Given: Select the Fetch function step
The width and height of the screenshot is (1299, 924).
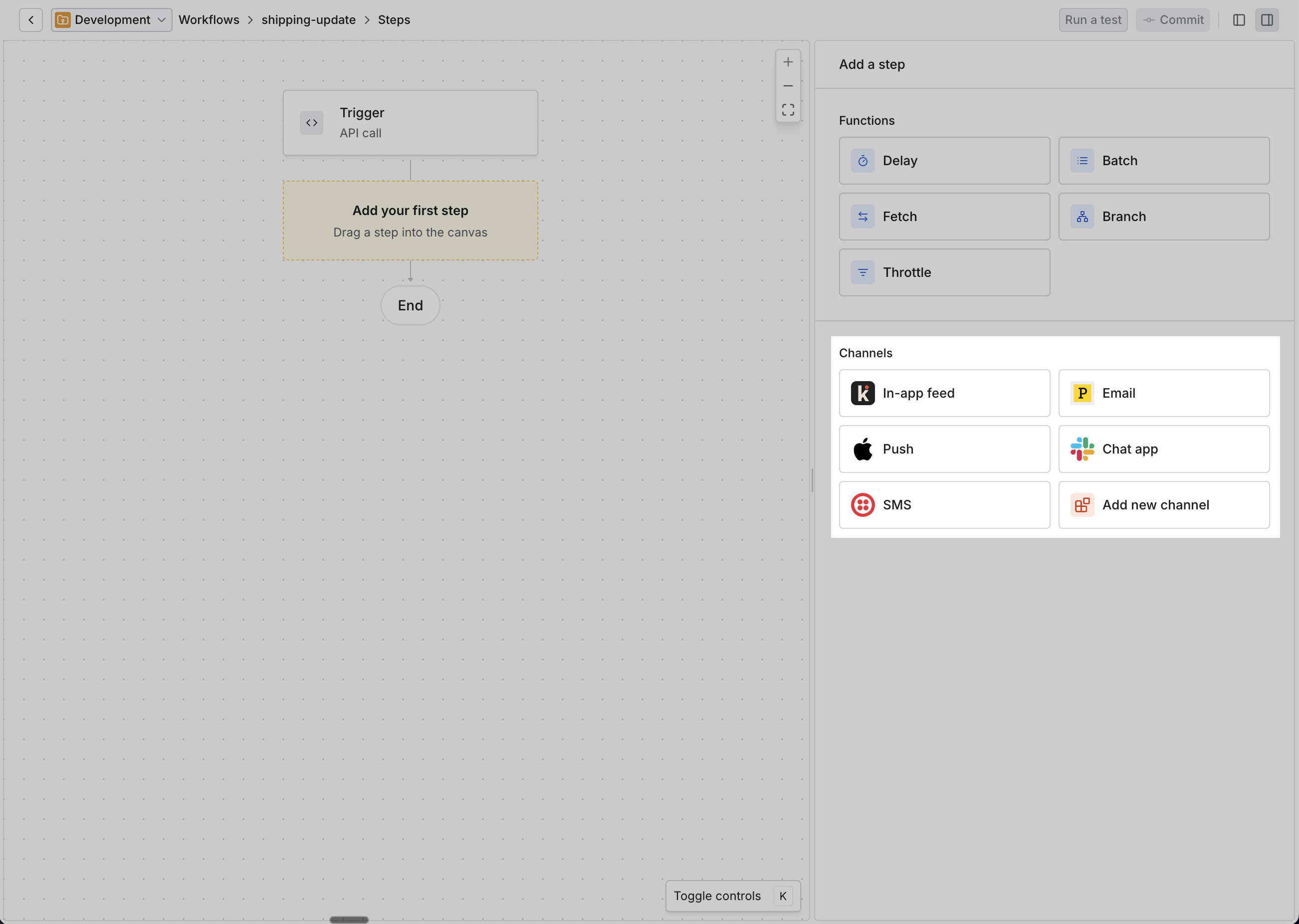Looking at the screenshot, I should point(944,216).
